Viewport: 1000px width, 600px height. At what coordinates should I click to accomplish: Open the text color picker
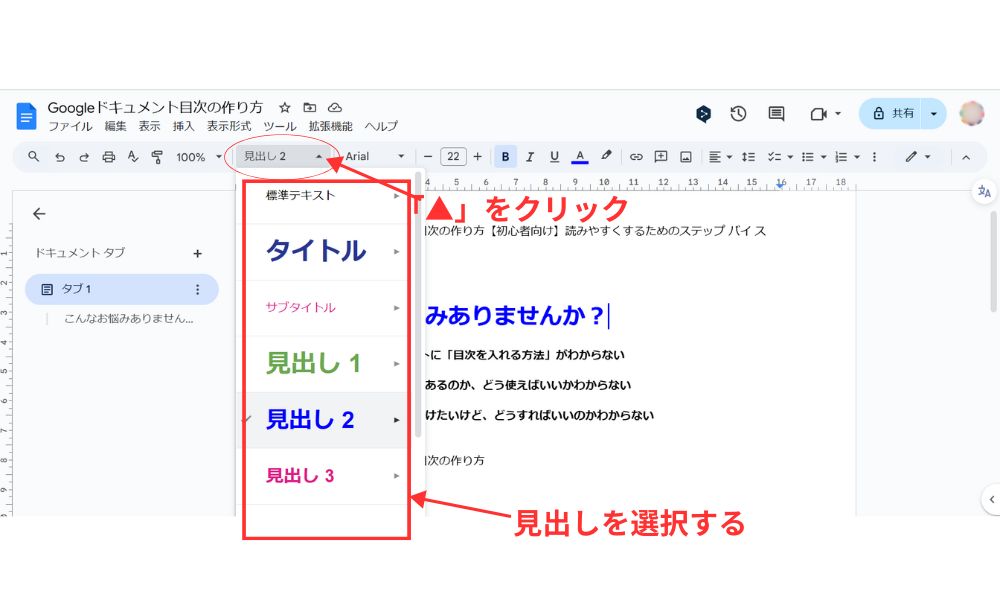pyautogui.click(x=580, y=156)
